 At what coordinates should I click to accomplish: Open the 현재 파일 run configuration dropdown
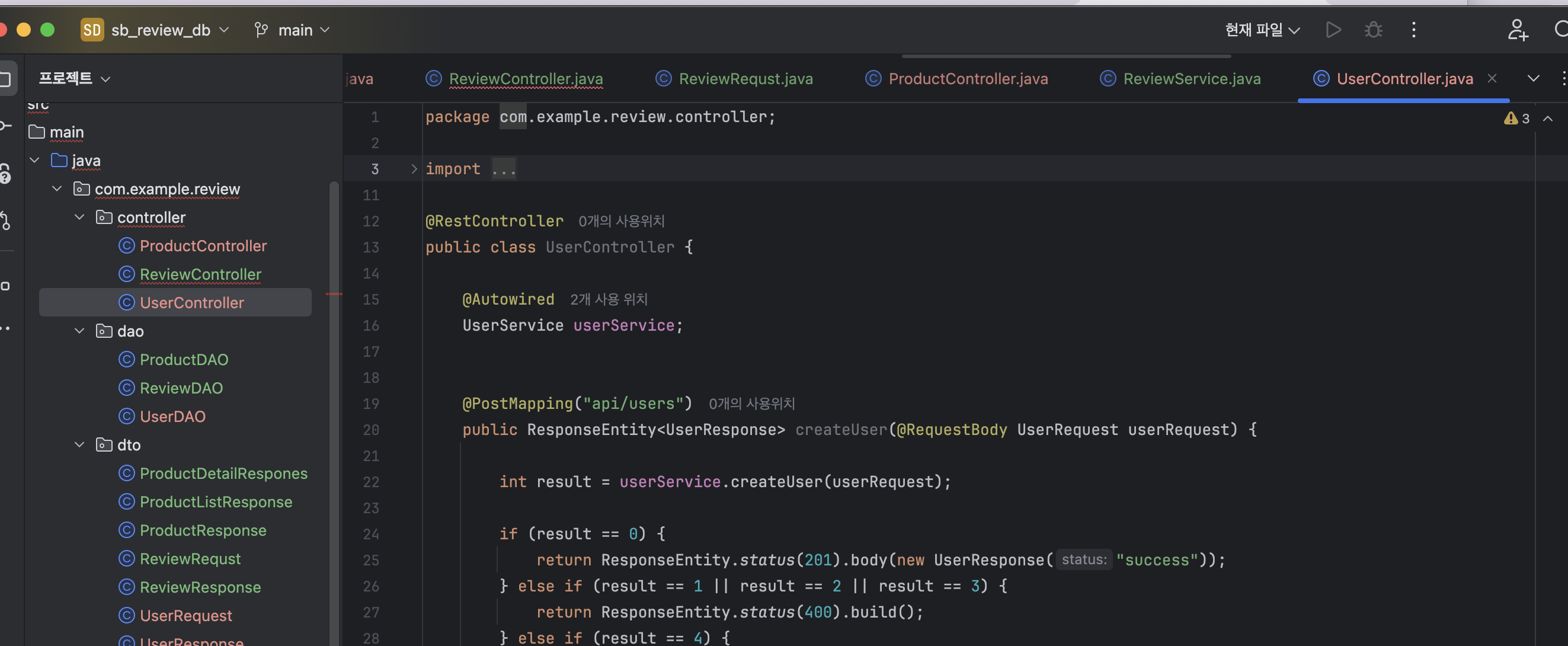pos(1262,30)
